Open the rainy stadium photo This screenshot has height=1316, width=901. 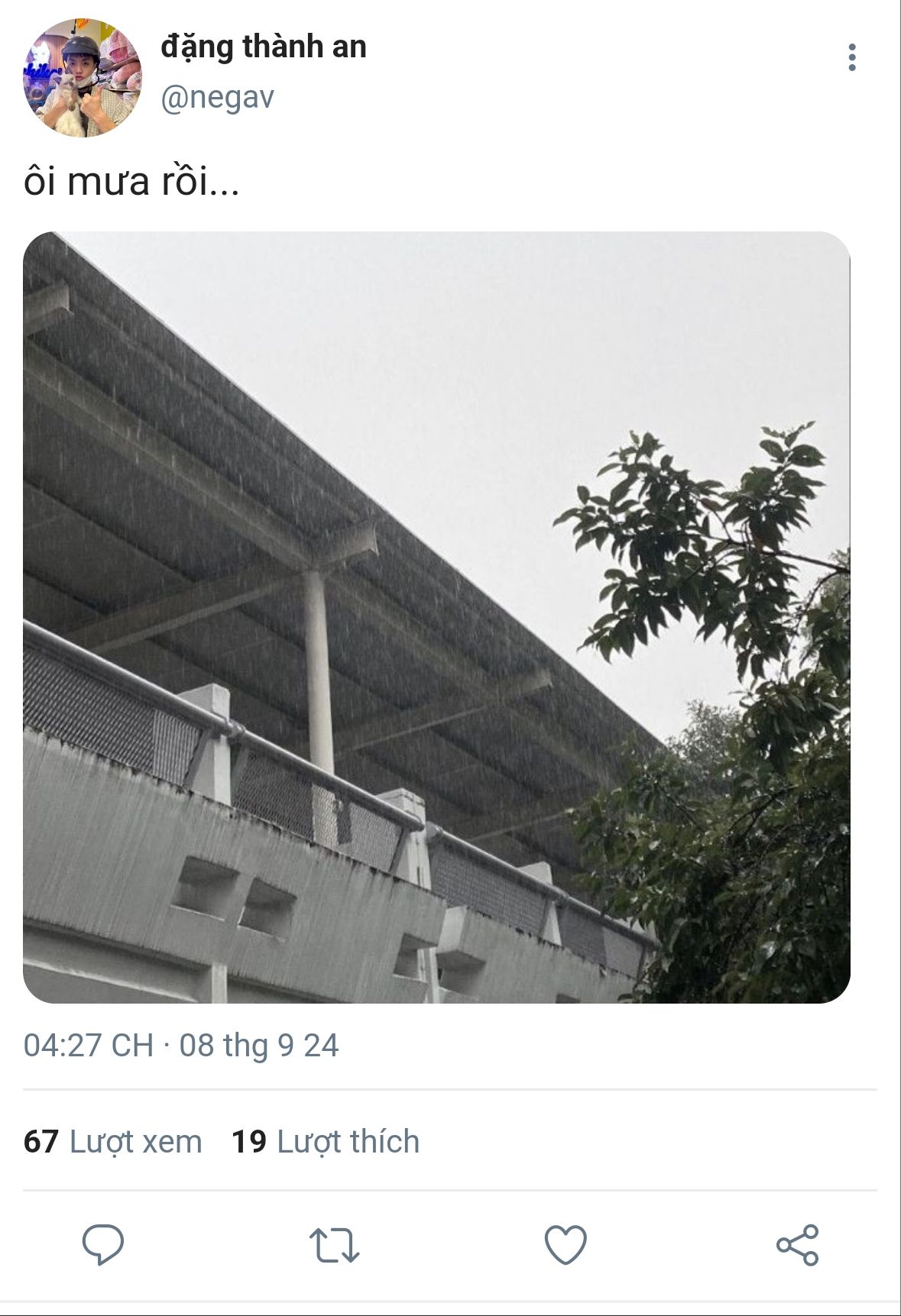pyautogui.click(x=436, y=617)
